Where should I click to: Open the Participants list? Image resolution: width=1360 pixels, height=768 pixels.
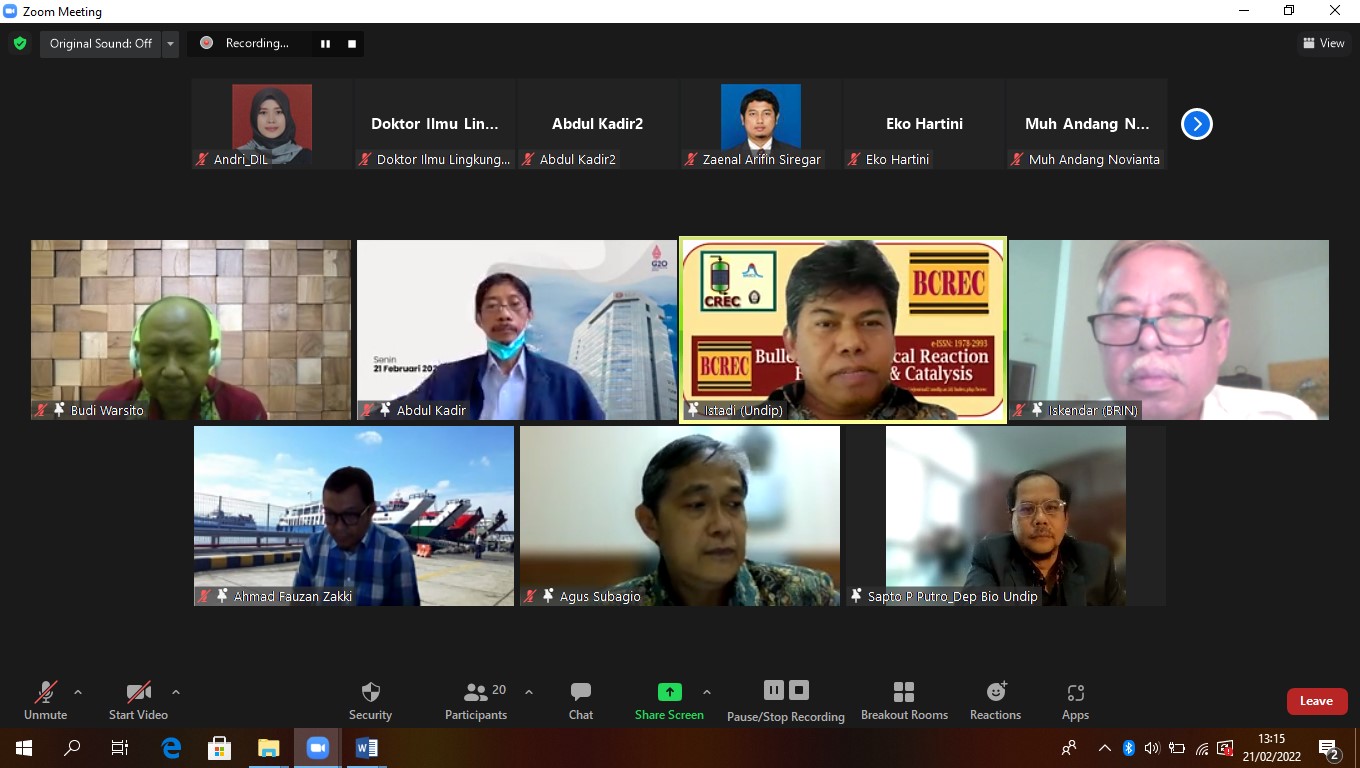tap(476, 692)
